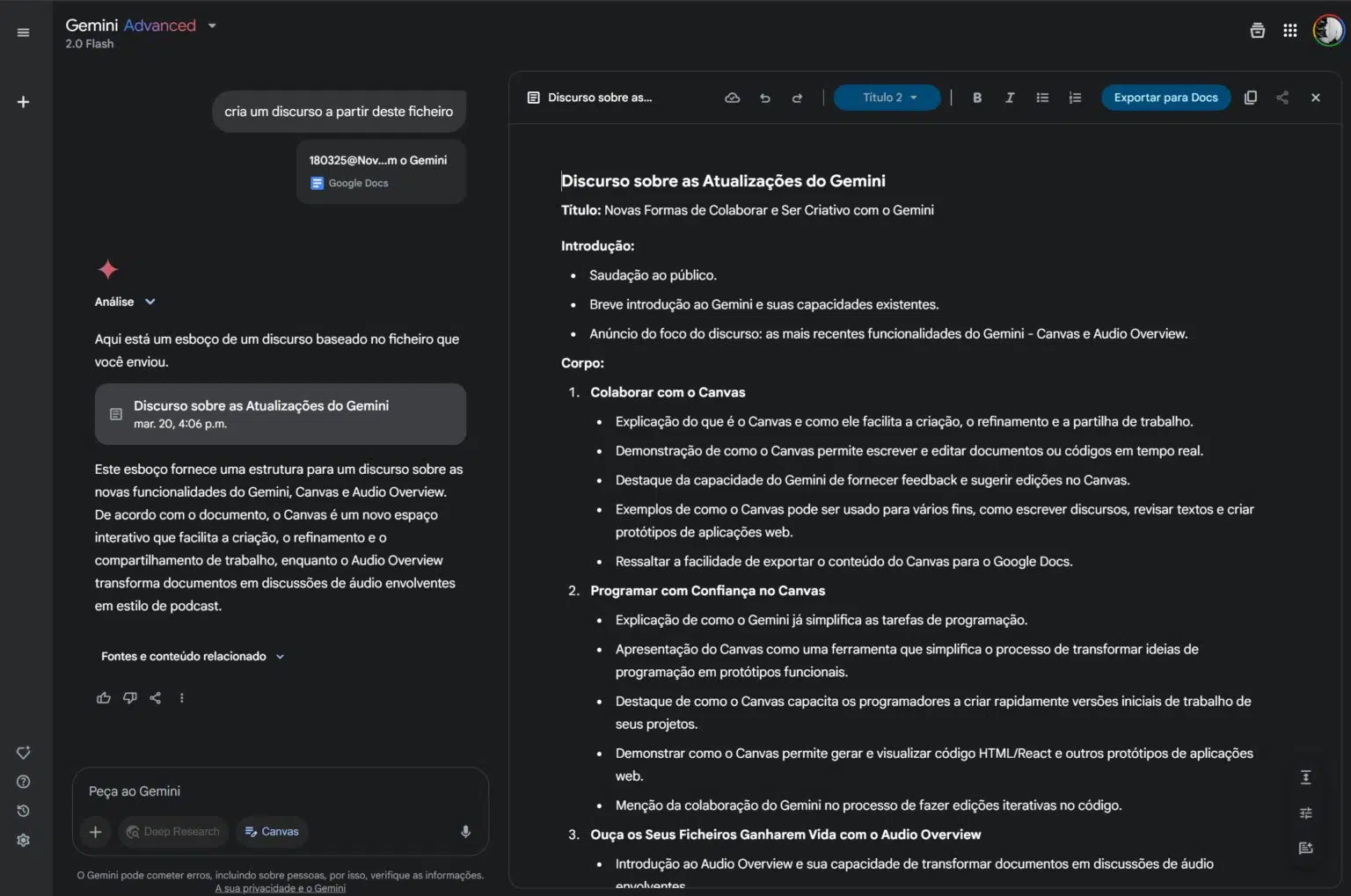Click the Peça ao Gemini input field
Screen dimensions: 1351x896
(x=280, y=791)
